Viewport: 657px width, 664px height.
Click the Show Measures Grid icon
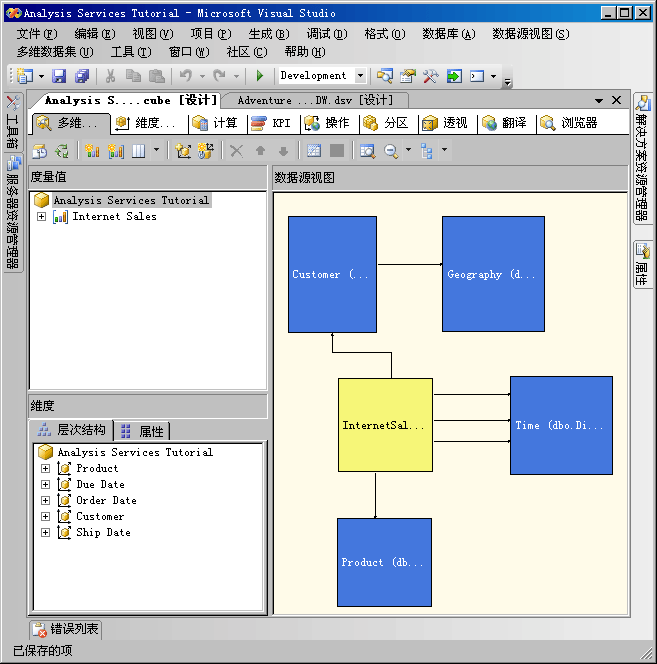[314, 151]
